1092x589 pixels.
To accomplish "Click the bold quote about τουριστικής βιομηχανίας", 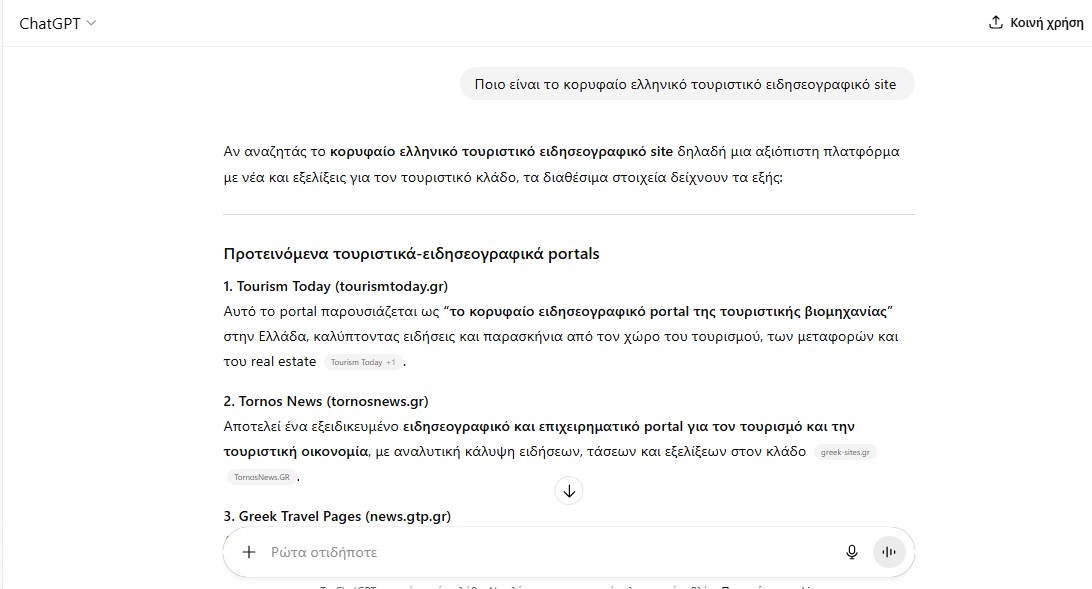I will point(668,311).
